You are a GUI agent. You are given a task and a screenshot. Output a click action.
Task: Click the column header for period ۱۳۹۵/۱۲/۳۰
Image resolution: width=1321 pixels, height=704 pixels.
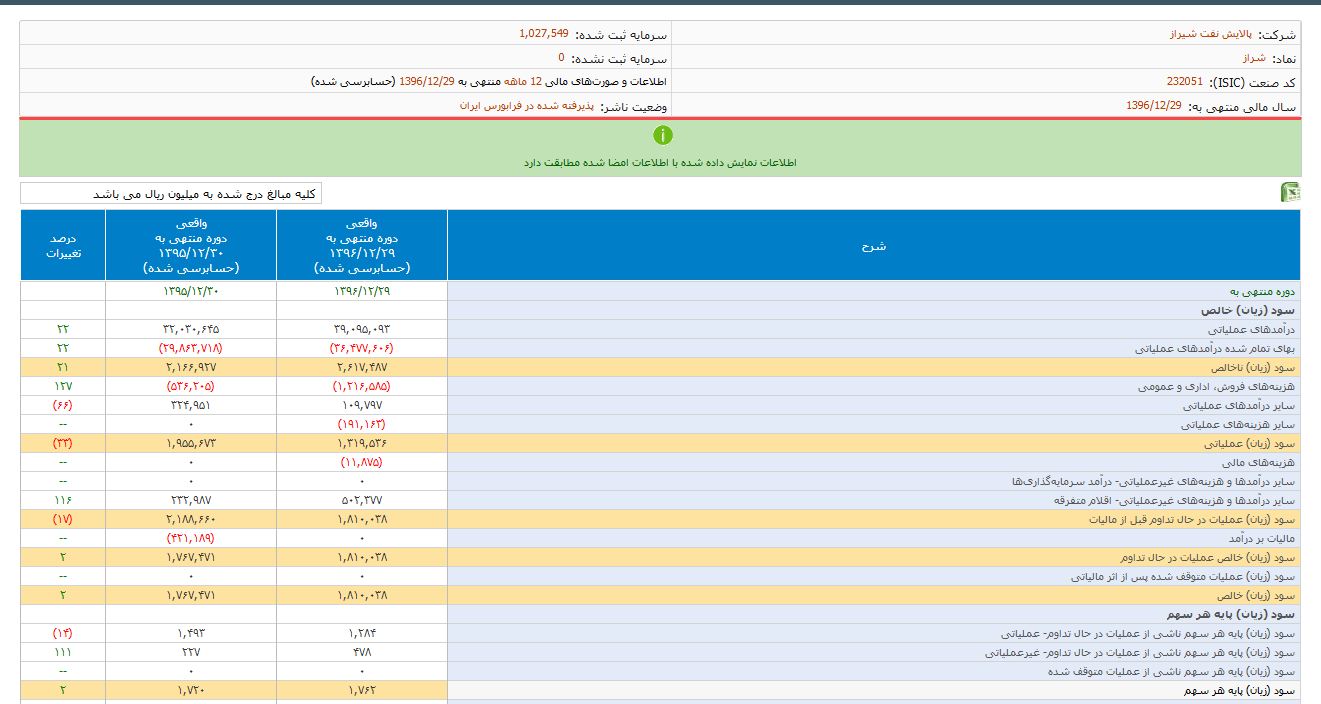[191, 245]
